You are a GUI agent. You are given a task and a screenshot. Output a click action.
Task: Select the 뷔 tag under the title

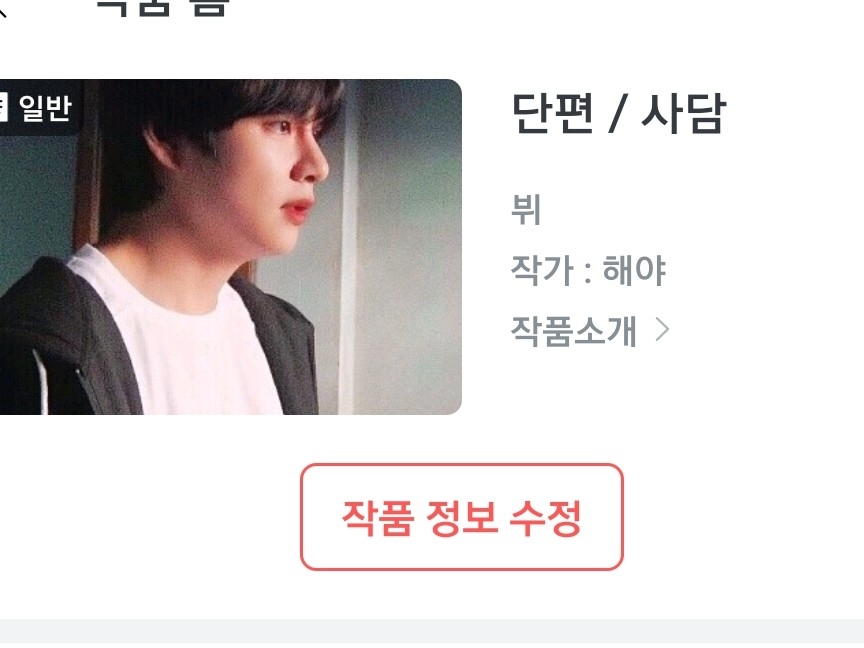[x=526, y=209]
